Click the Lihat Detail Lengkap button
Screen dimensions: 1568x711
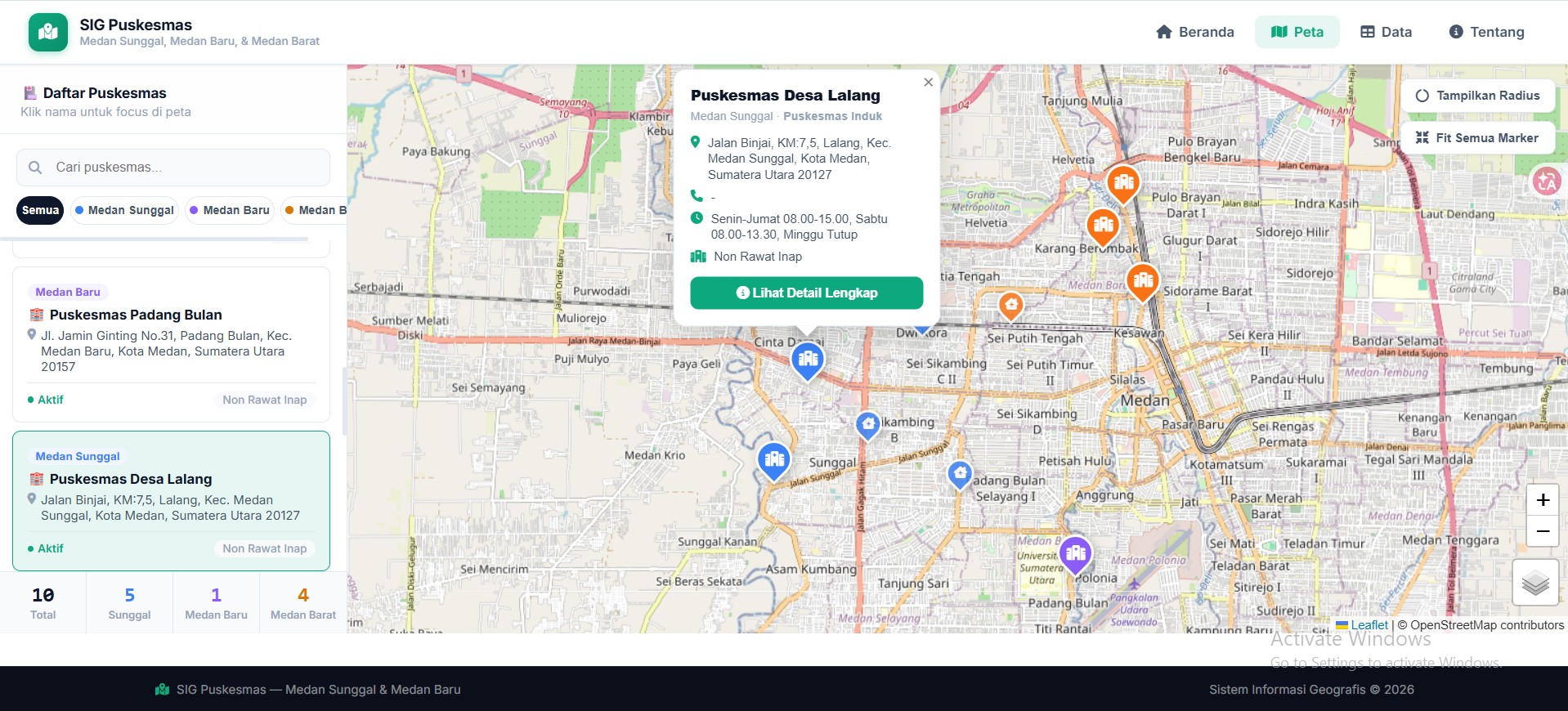807,293
